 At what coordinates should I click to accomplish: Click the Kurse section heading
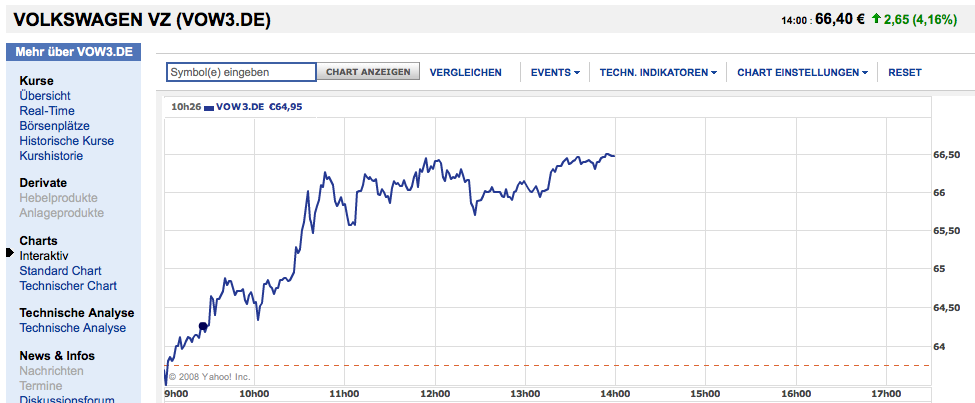coord(37,81)
